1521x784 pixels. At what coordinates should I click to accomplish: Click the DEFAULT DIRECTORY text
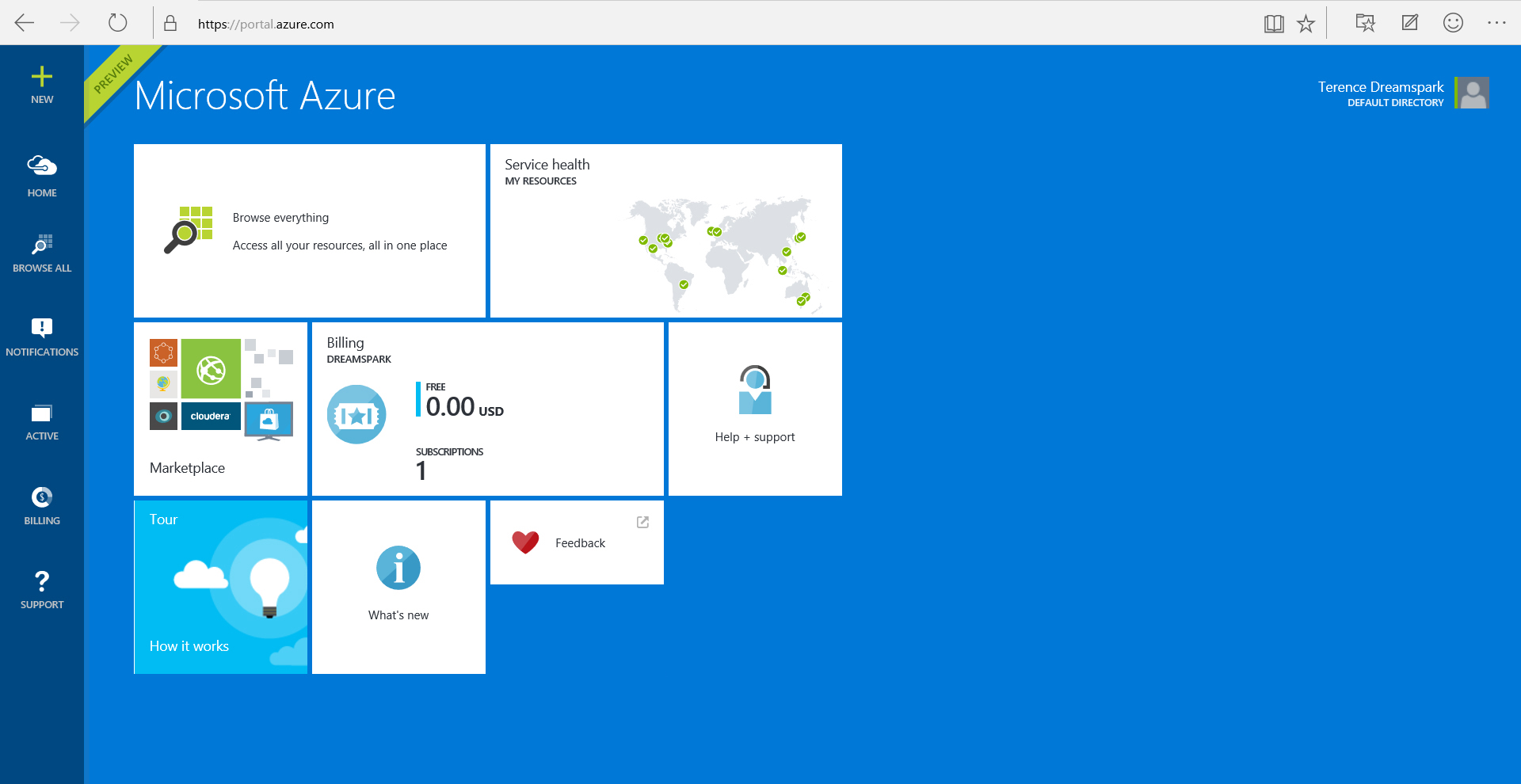pyautogui.click(x=1396, y=103)
